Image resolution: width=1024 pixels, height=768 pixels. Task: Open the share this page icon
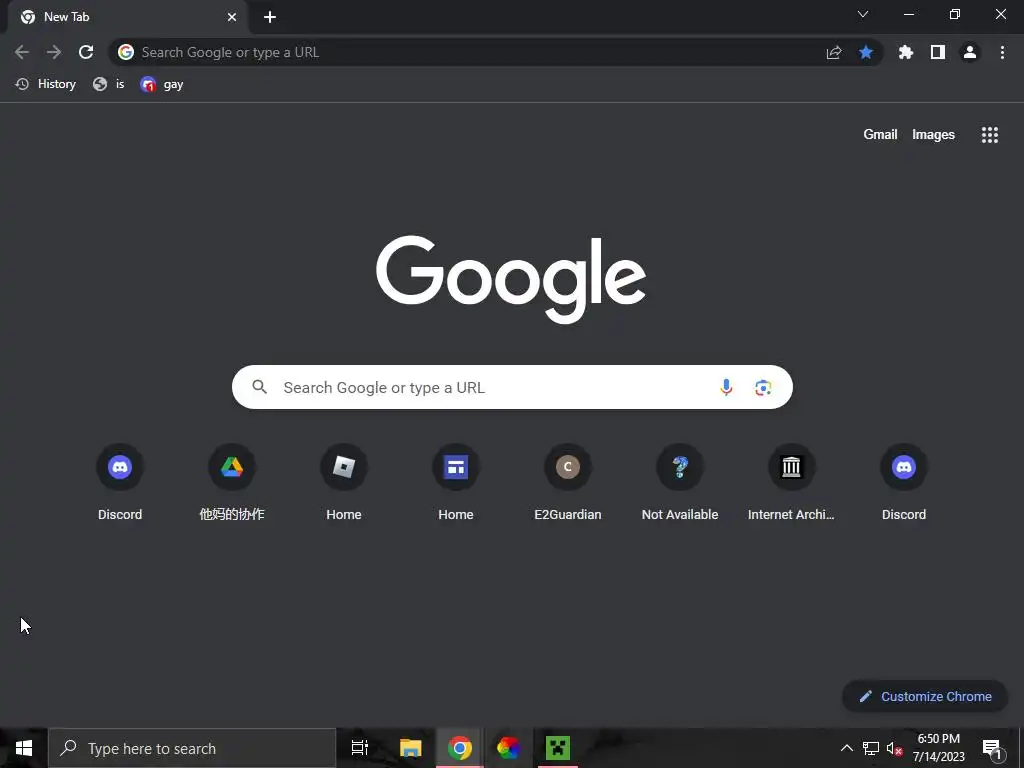pyautogui.click(x=834, y=52)
